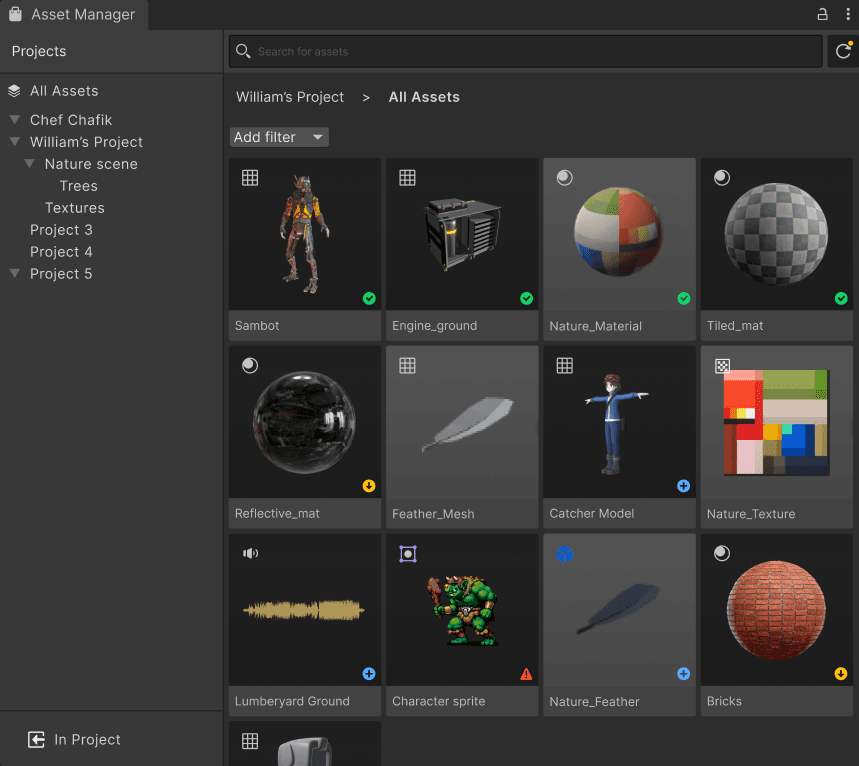Screen dimensions: 859x766
Task: Click the unlock padlock icon in the top bar
Action: [822, 14]
